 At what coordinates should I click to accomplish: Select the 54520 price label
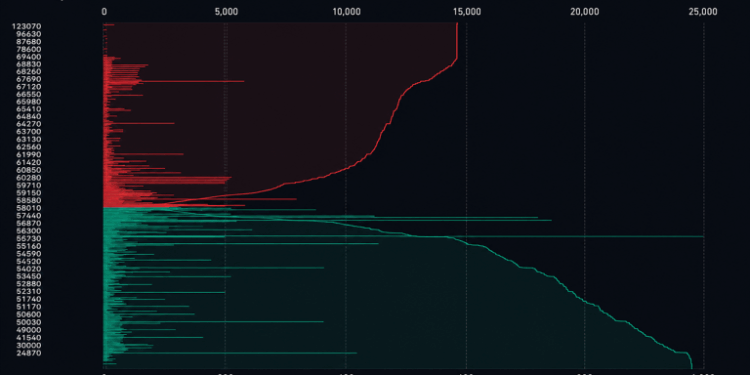[x=28, y=262]
